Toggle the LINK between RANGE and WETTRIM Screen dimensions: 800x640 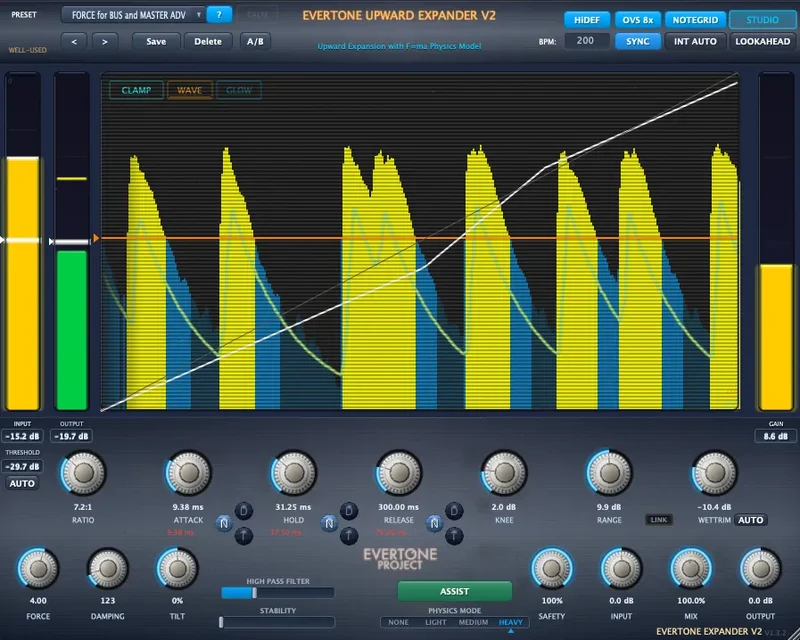coord(659,520)
